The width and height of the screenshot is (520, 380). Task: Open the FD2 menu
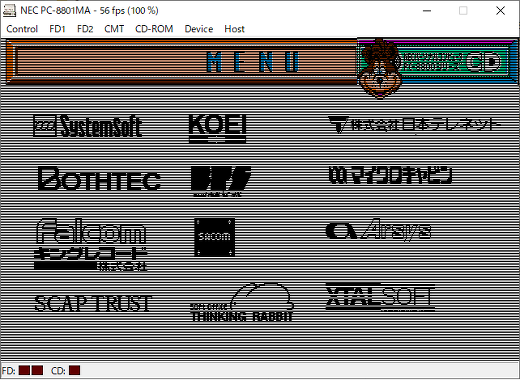[x=85, y=29]
